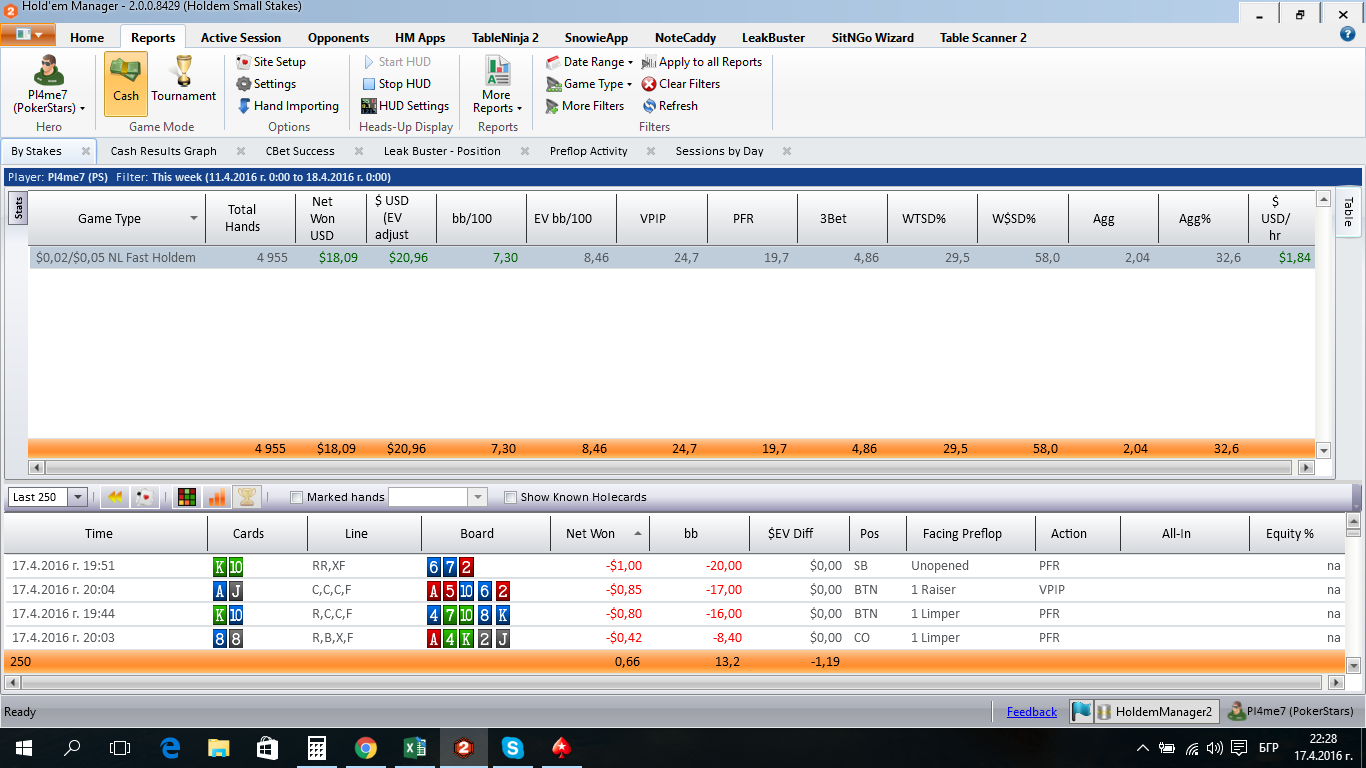
Task: Open the Table side panel tab
Action: (x=1348, y=212)
